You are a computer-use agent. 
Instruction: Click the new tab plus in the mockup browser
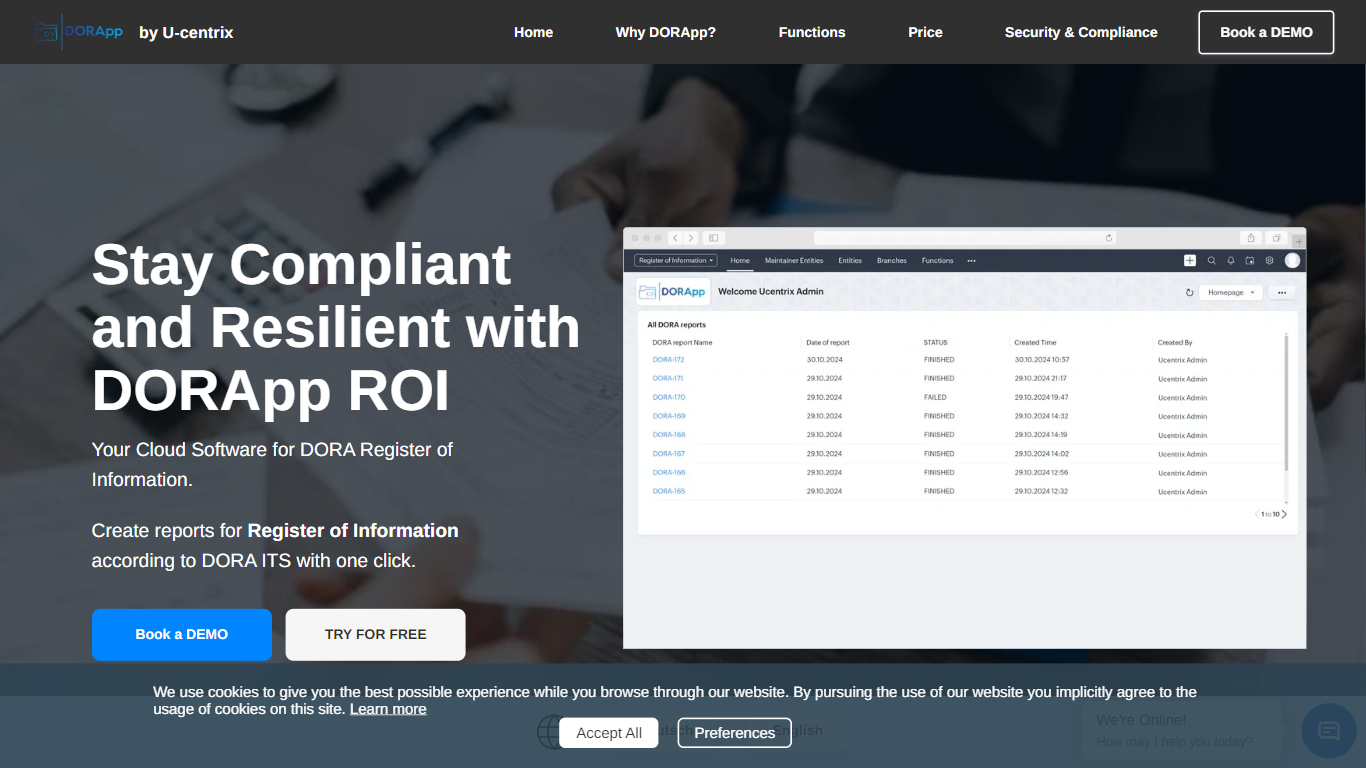1298,241
